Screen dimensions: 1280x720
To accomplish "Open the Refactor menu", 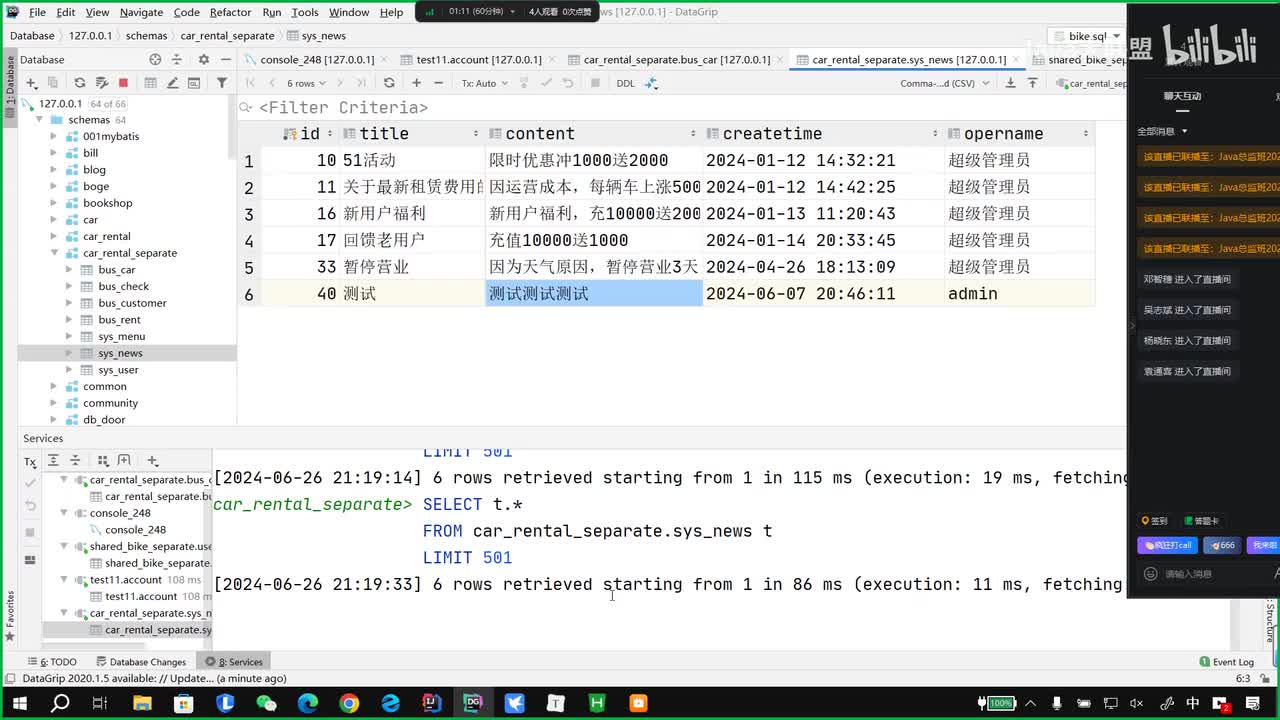I will click(x=230, y=12).
